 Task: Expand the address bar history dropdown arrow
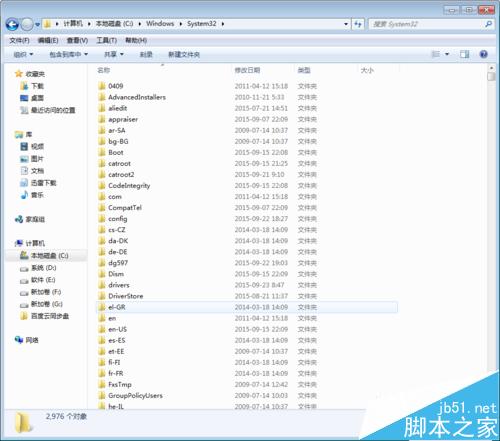click(346, 24)
